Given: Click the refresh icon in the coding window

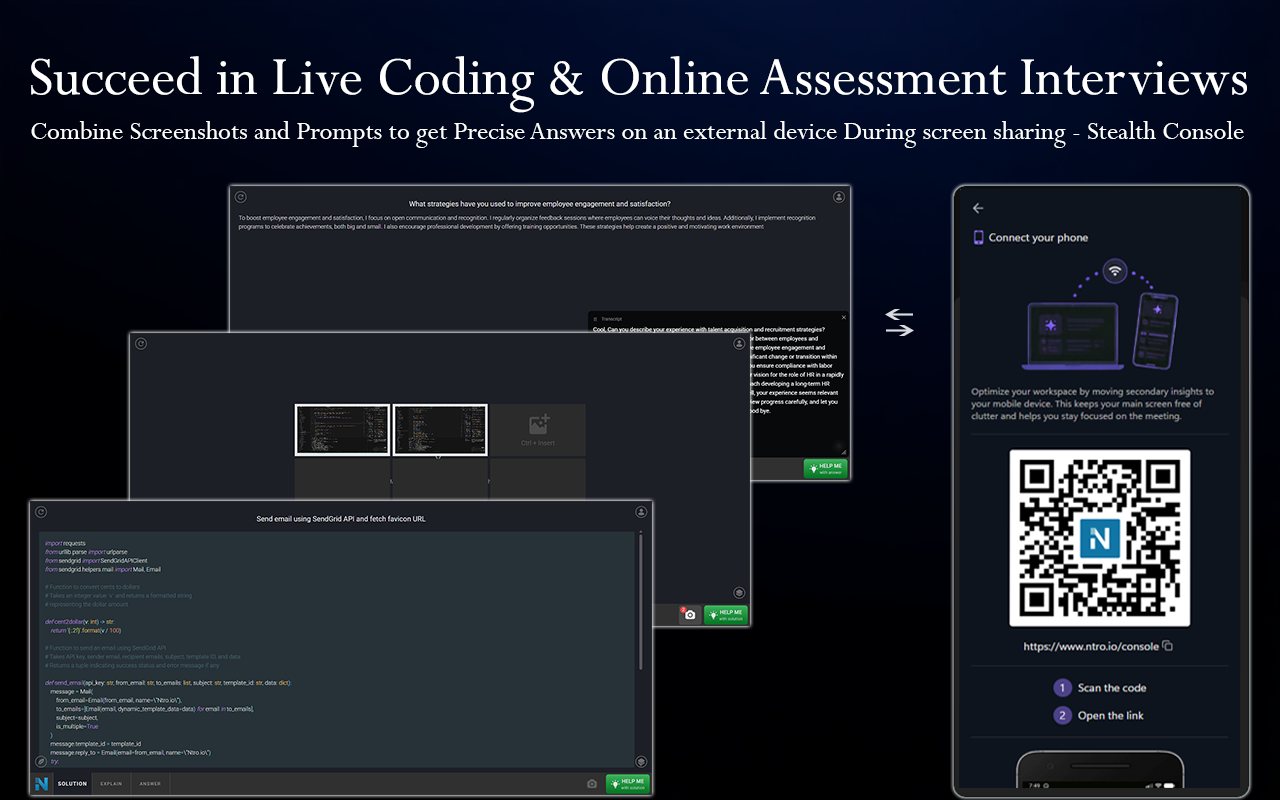Looking at the screenshot, I should pos(41,512).
